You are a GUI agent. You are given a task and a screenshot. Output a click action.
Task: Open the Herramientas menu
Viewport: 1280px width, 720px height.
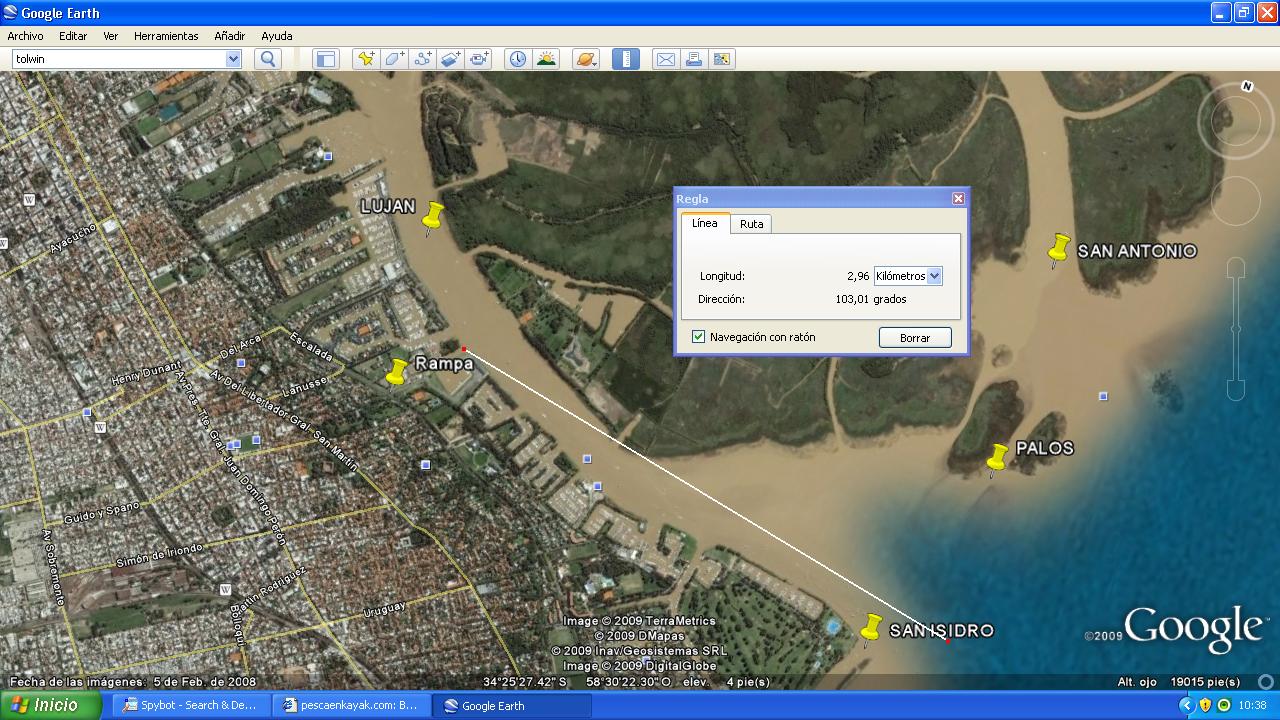coord(166,35)
